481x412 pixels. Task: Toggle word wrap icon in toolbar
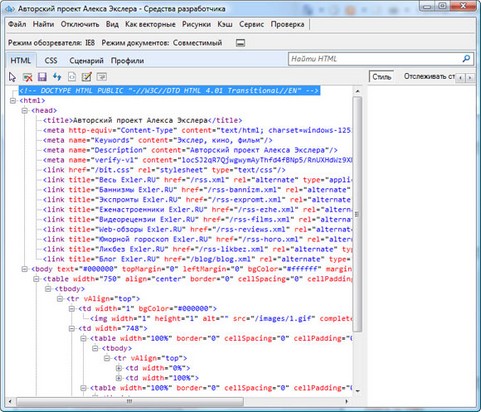point(102,77)
